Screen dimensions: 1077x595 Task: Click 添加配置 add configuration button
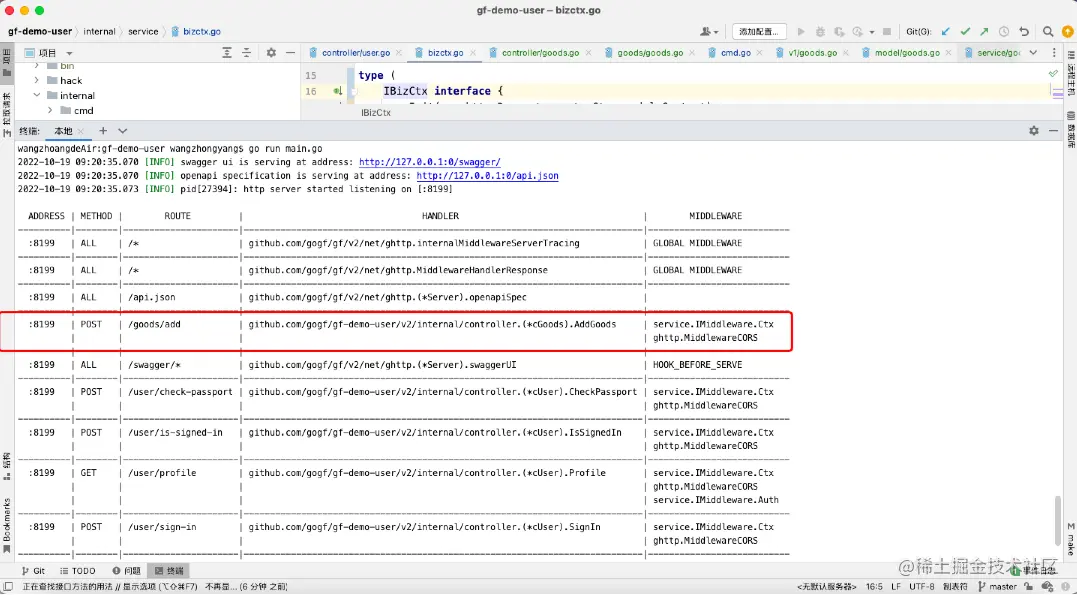758,32
